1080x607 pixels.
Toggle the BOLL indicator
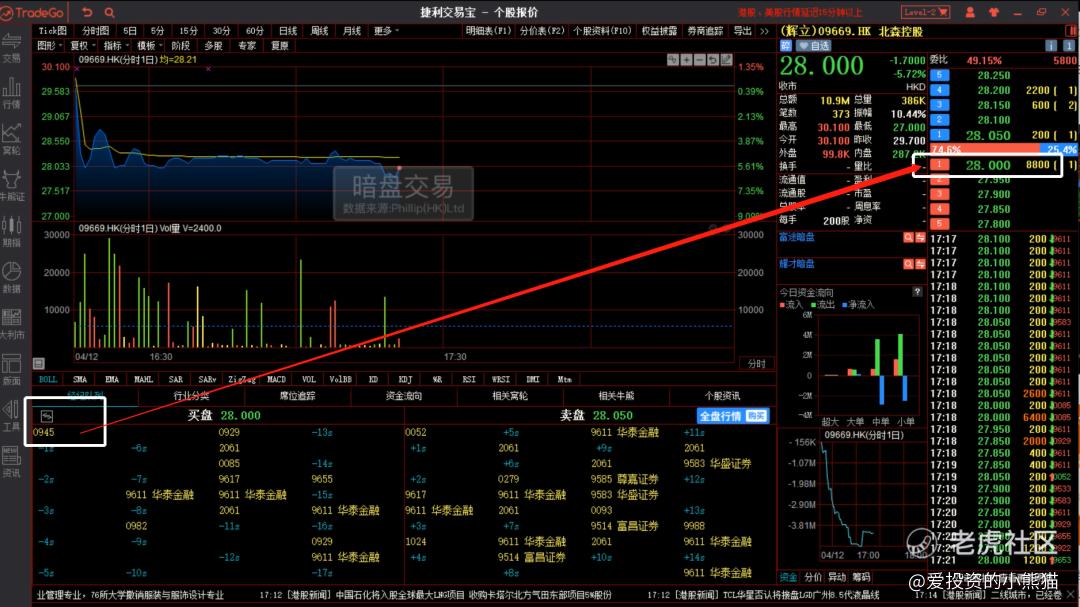(48, 379)
